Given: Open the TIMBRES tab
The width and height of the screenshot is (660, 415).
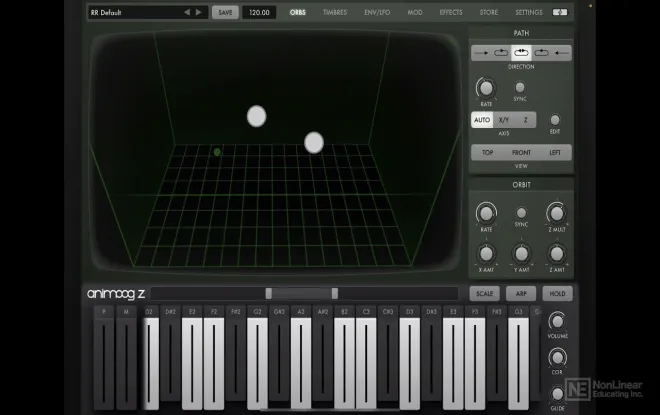Looking at the screenshot, I should tap(335, 13).
